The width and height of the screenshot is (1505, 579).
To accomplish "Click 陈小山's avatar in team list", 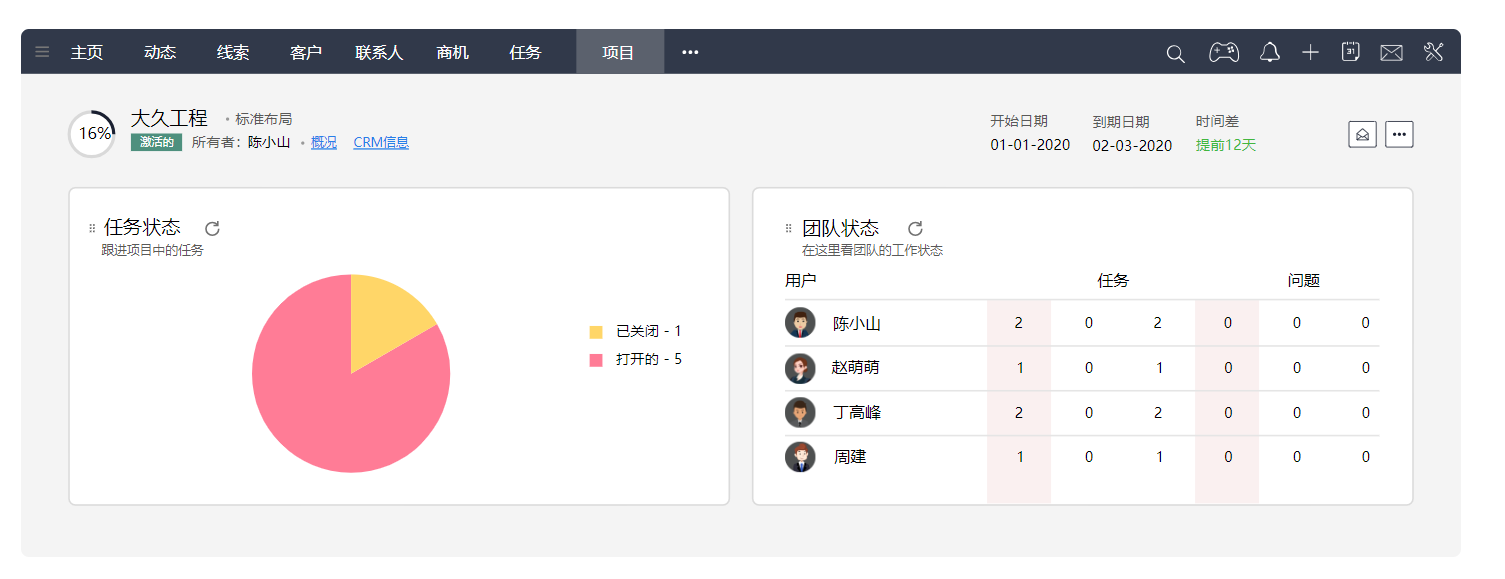I will pyautogui.click(x=801, y=323).
